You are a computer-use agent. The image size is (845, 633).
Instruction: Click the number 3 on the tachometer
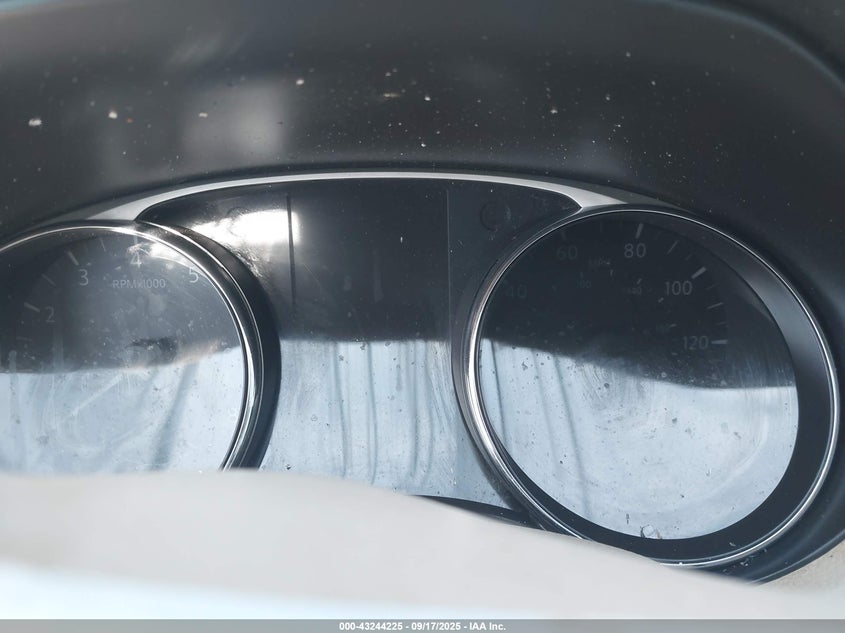click(83, 277)
